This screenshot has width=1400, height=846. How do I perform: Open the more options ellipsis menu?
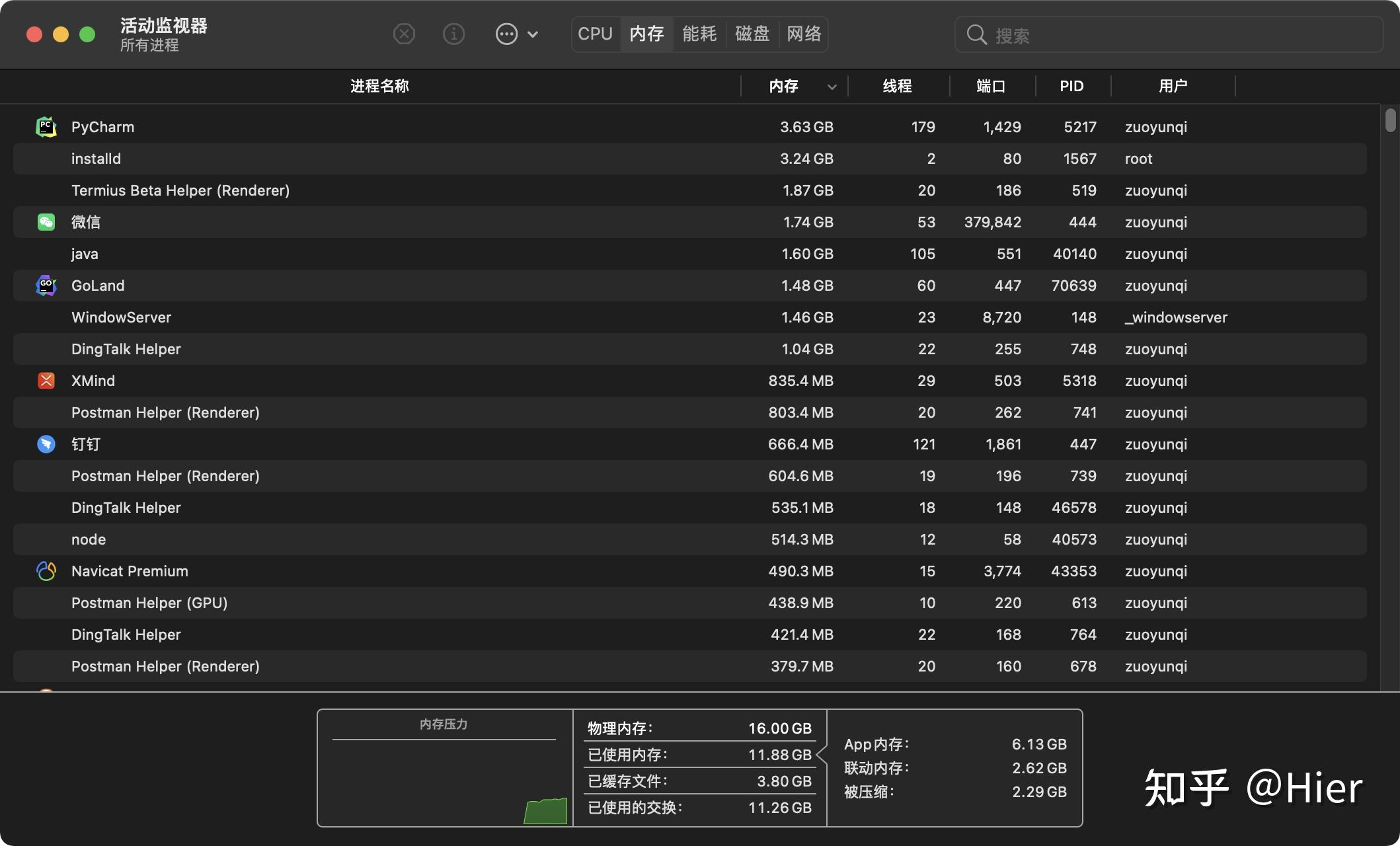pyautogui.click(x=516, y=34)
